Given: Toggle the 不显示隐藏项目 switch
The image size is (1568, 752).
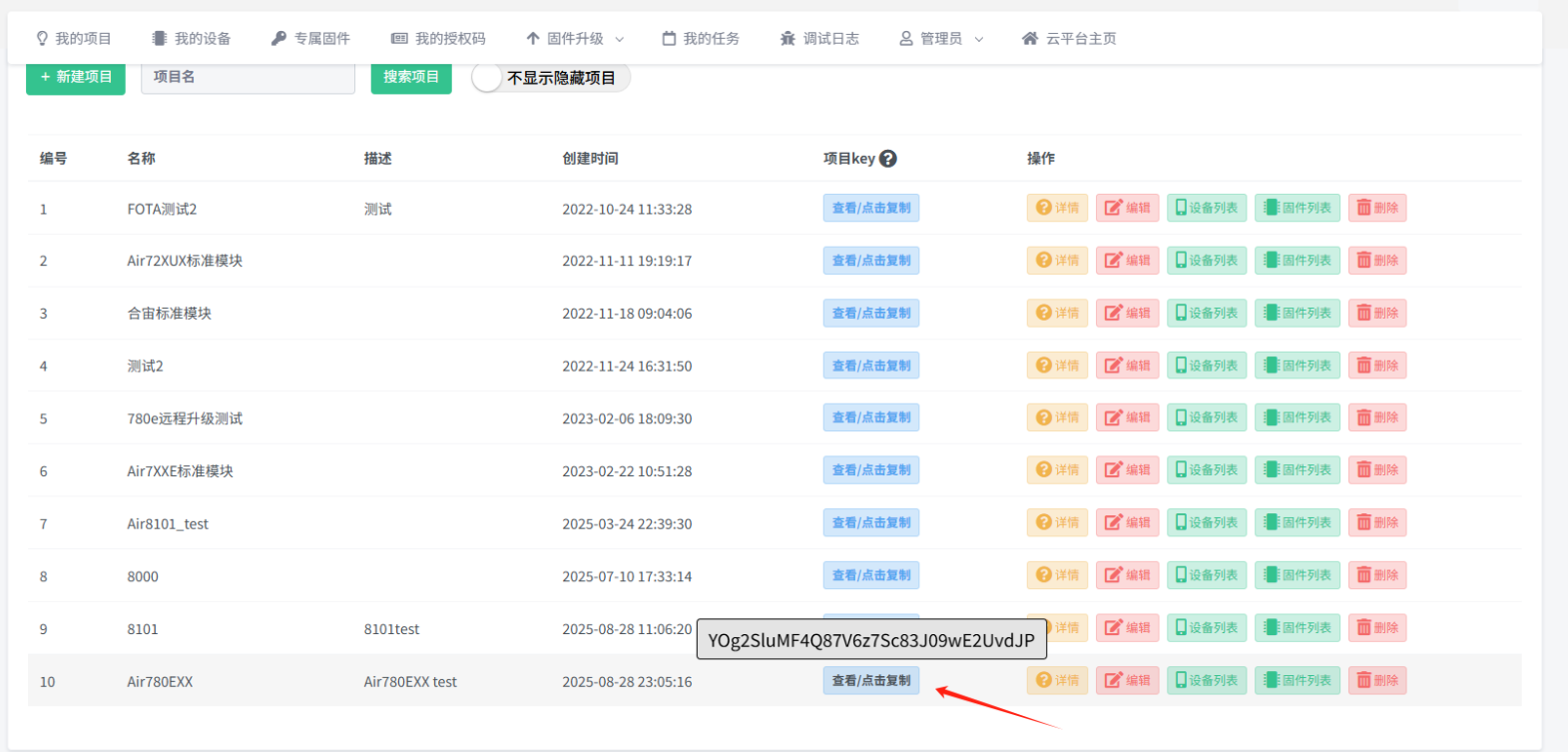Looking at the screenshot, I should click(x=487, y=78).
